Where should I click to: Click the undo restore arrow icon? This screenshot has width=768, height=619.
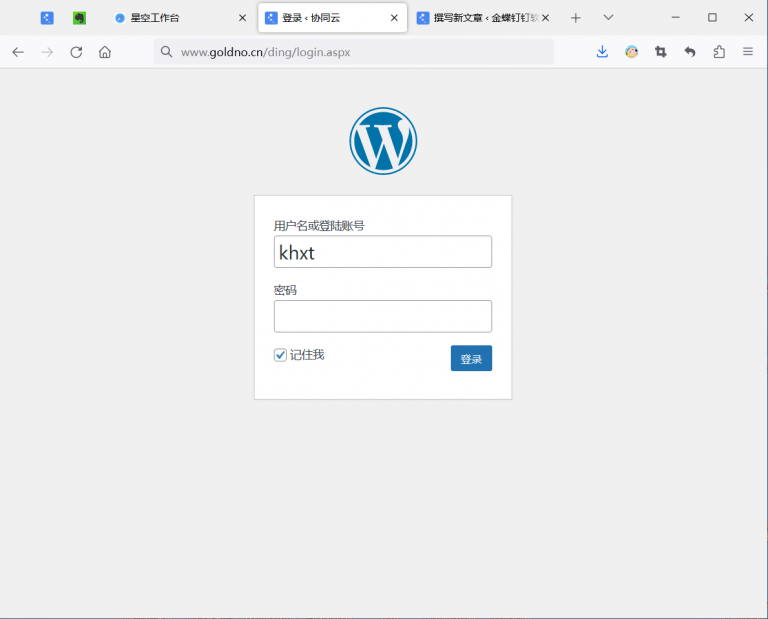(690, 52)
